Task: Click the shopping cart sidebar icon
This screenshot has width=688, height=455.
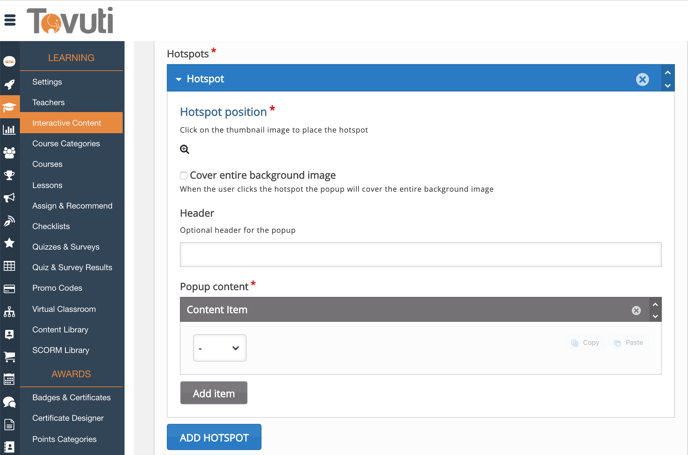Action: pos(9,357)
